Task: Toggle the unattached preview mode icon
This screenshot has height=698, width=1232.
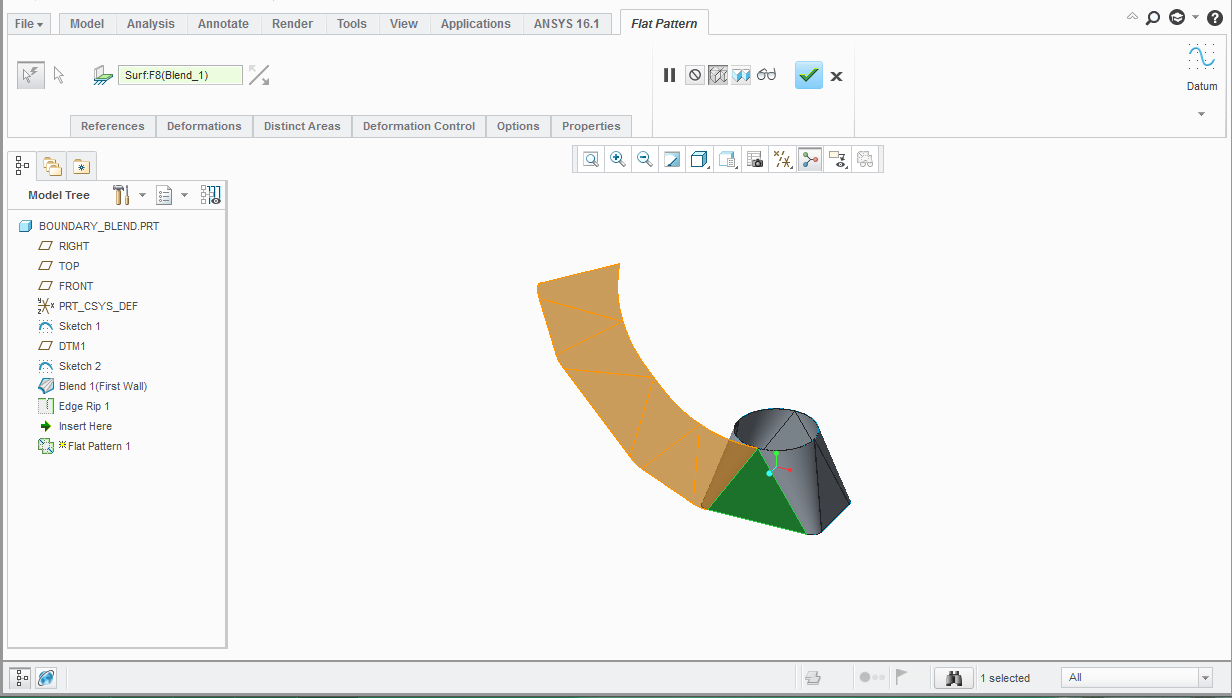Action: 718,75
